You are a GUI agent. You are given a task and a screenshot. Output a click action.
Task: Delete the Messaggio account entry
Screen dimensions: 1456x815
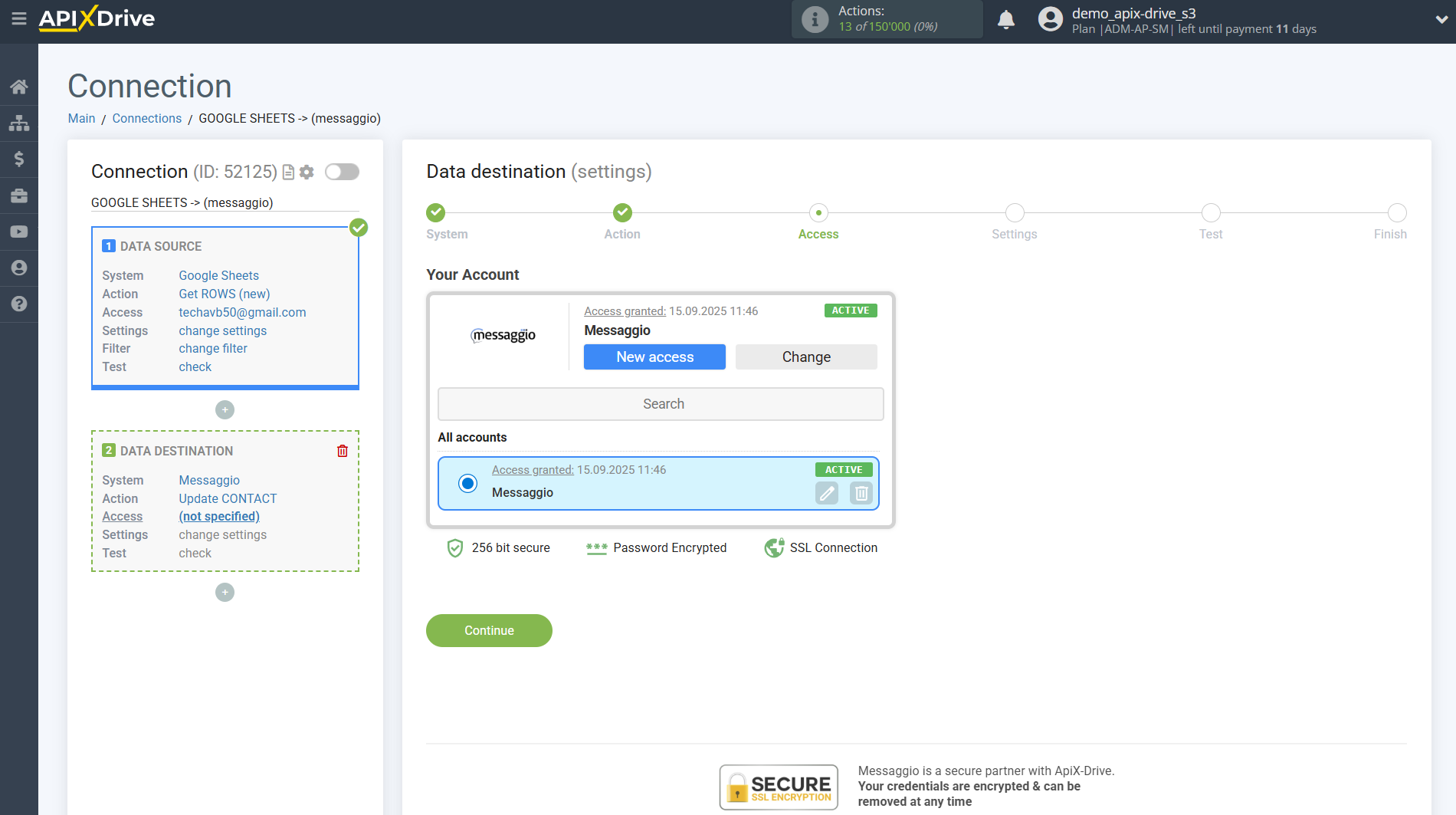click(861, 493)
